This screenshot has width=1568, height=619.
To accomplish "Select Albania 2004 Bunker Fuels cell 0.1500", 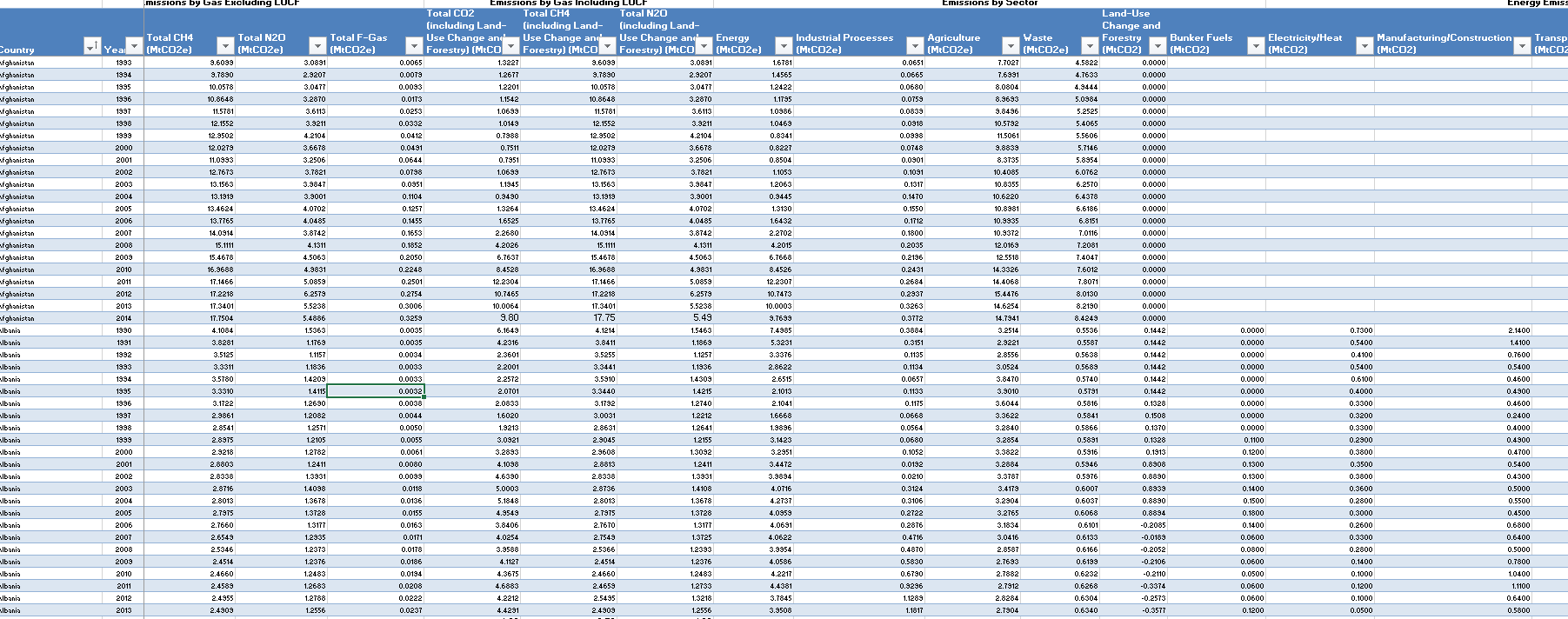I will tap(1217, 501).
